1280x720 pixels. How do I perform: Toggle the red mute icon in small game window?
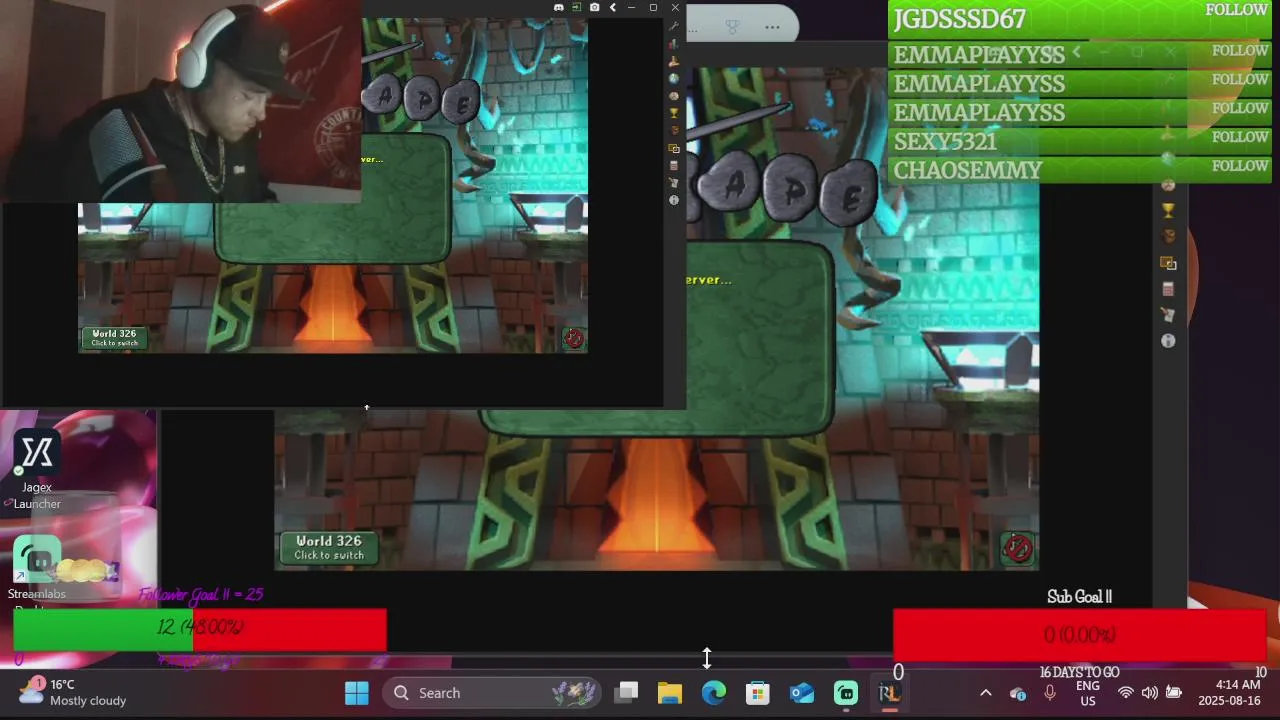pos(573,338)
